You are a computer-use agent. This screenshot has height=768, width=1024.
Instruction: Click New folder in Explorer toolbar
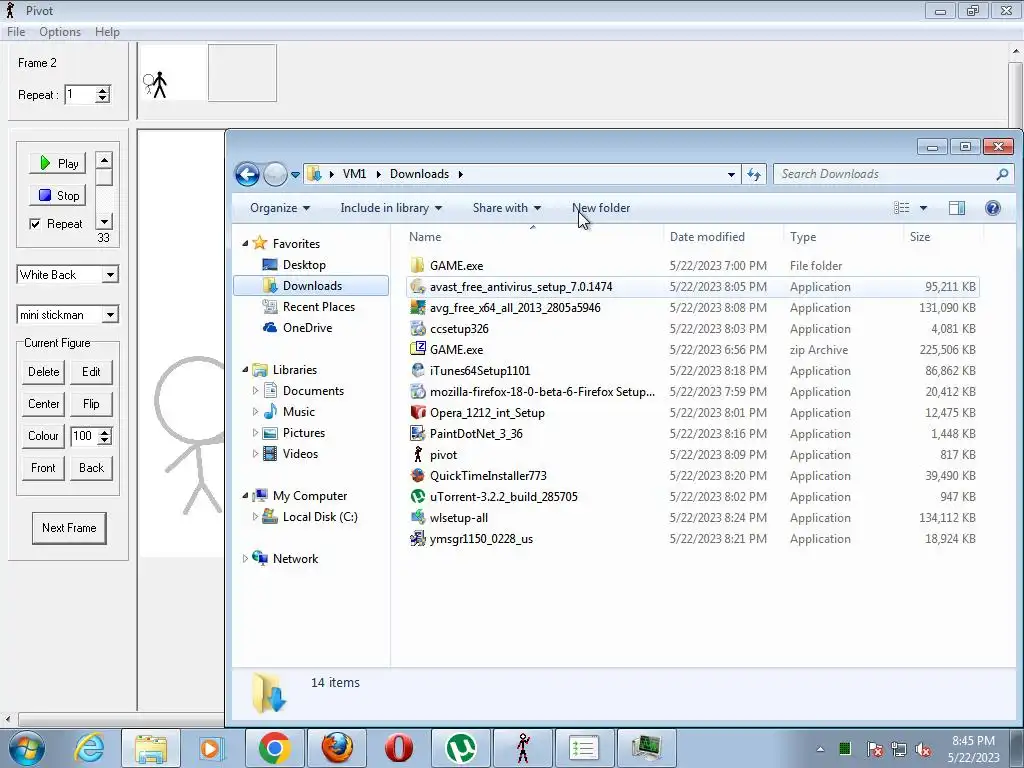tap(601, 208)
